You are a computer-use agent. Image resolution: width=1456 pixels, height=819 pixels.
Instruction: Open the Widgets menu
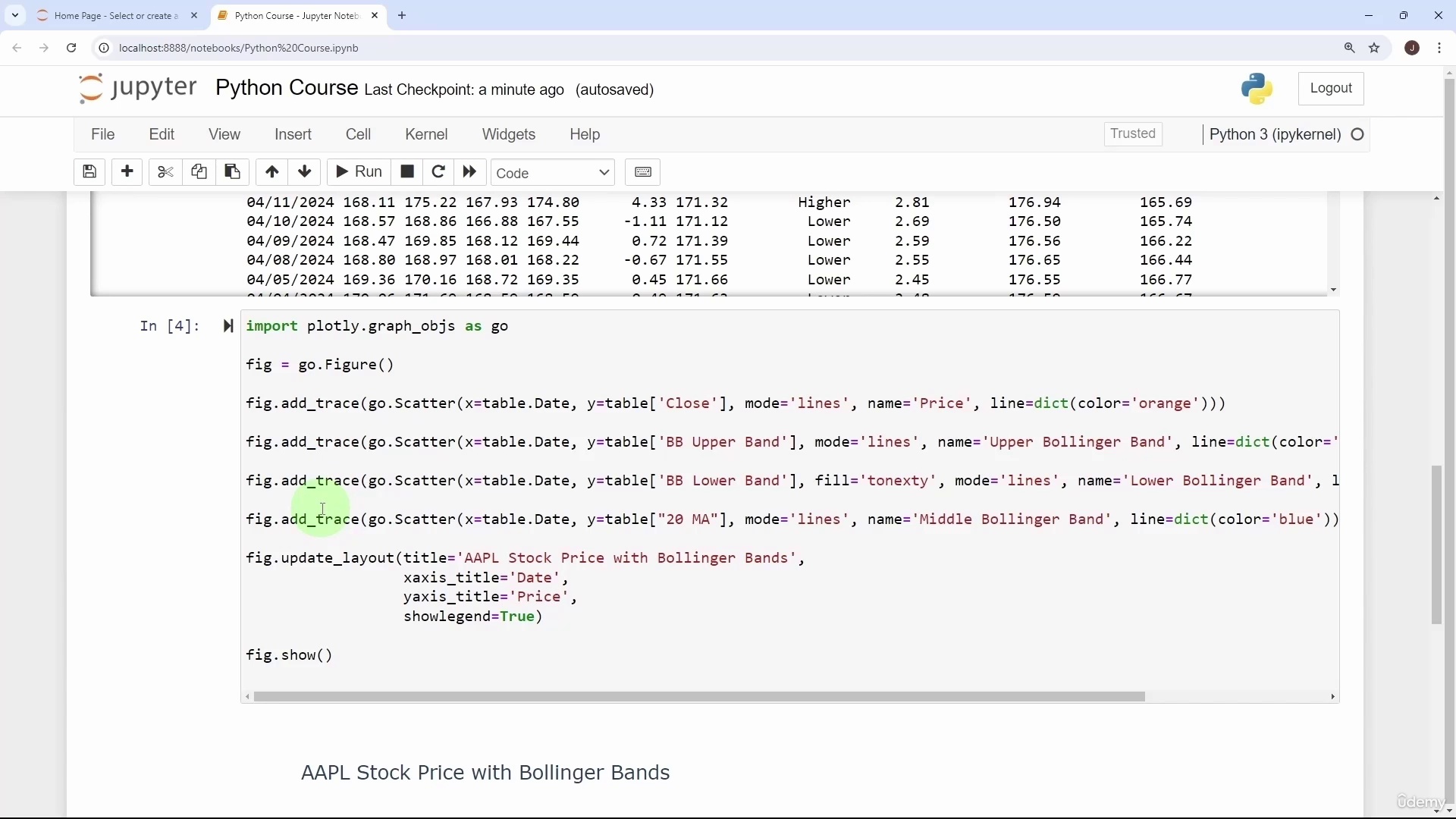[509, 135]
